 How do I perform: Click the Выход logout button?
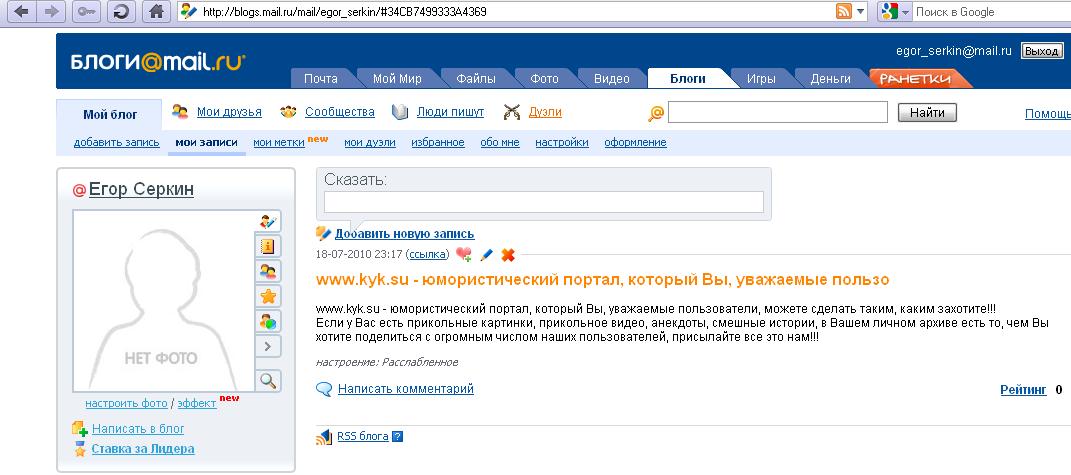(x=1042, y=51)
